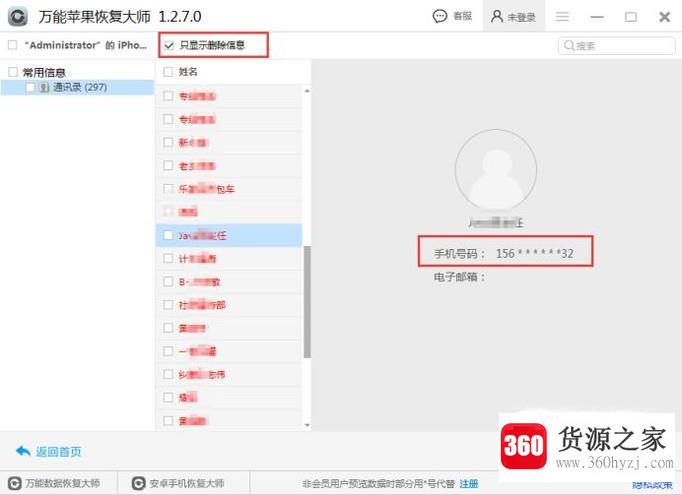
Task: Click scroll down arrow of contact list
Action: [307, 425]
